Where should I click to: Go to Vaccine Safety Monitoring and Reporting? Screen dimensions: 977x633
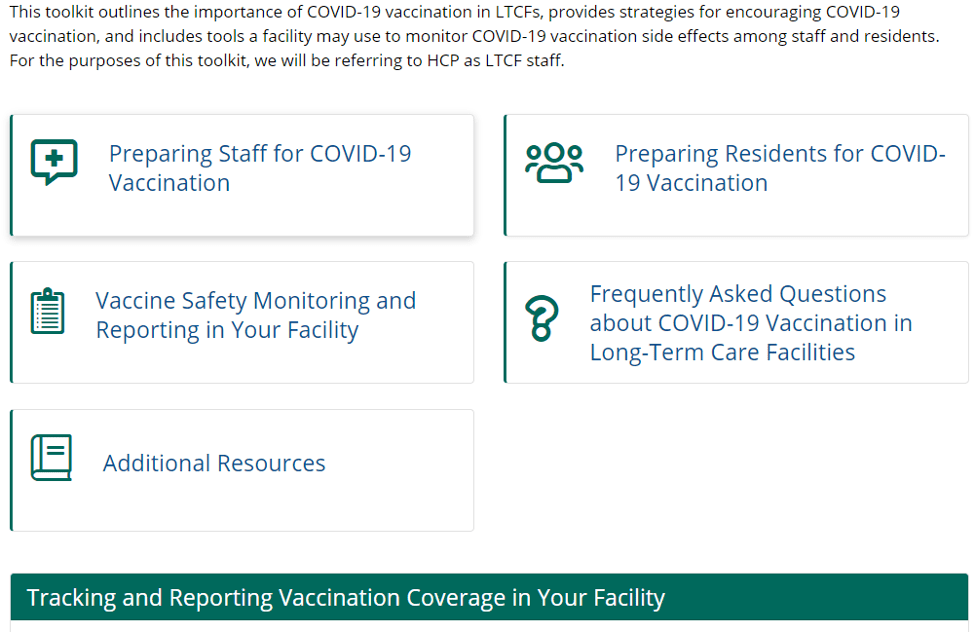pos(255,315)
